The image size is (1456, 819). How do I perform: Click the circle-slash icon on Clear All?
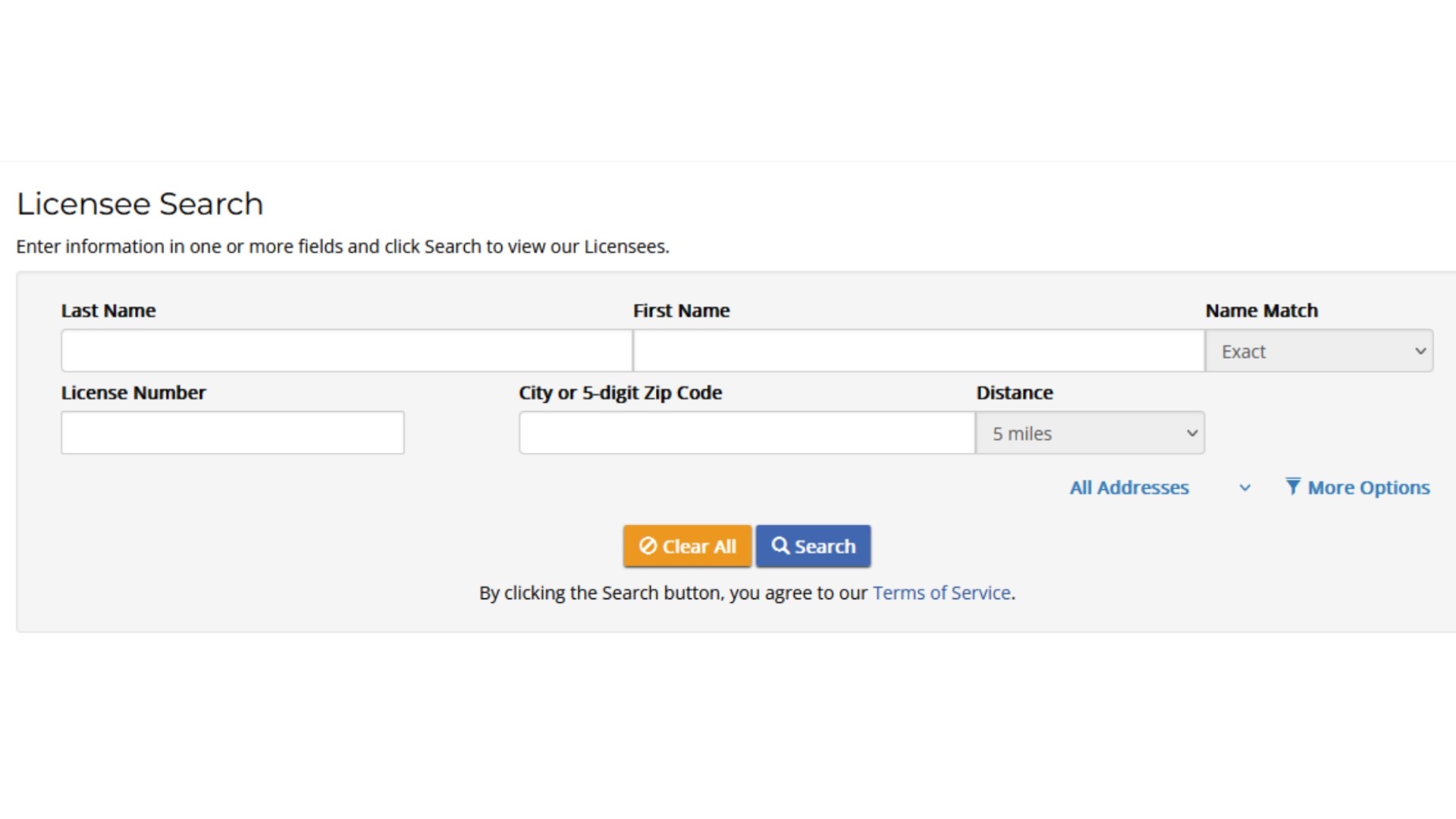tap(648, 545)
